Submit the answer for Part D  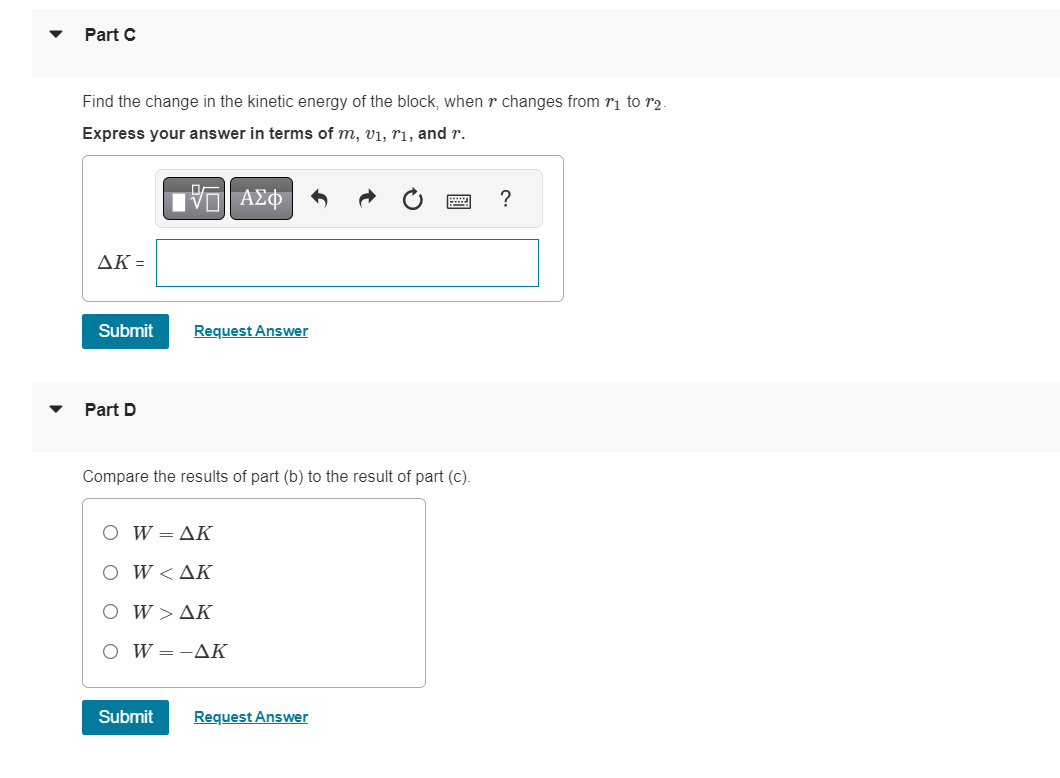point(125,717)
